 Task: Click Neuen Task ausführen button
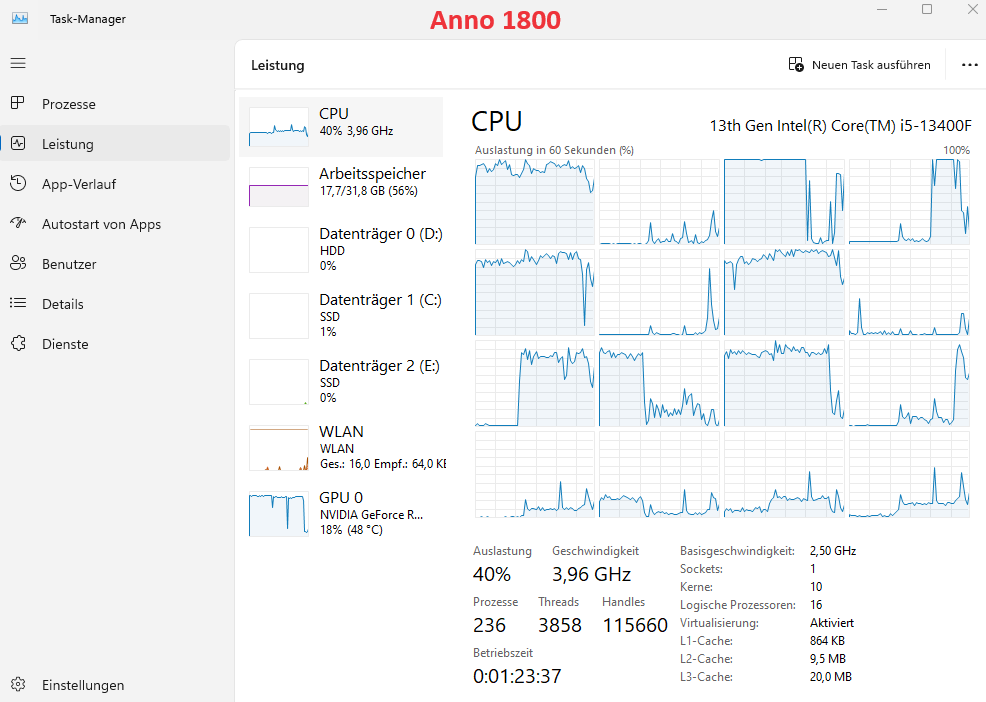tap(860, 65)
